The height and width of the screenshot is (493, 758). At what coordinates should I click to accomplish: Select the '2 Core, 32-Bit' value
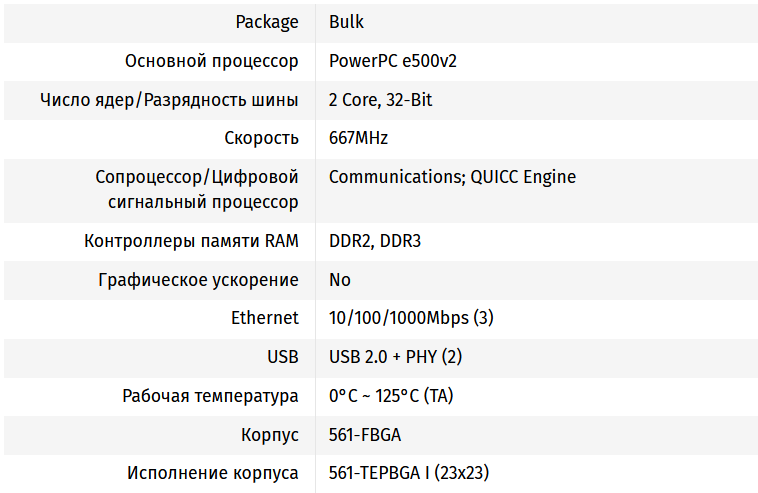coord(380,100)
